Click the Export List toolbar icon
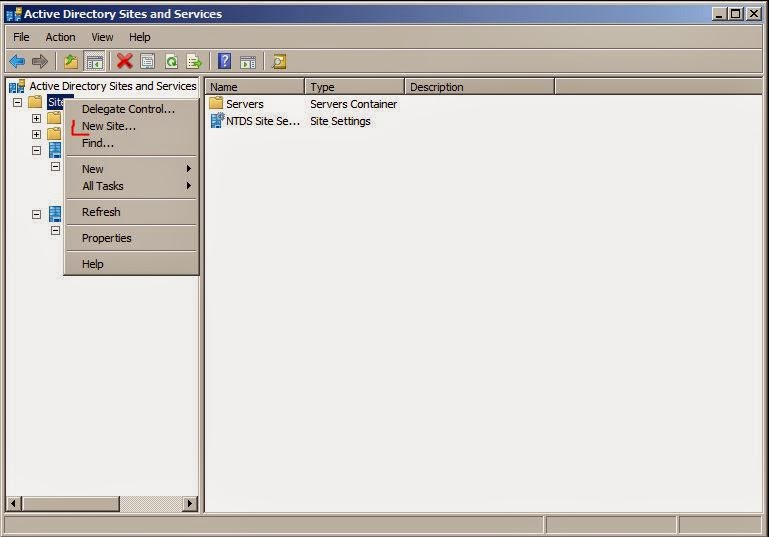The height and width of the screenshot is (537, 769). pos(194,62)
